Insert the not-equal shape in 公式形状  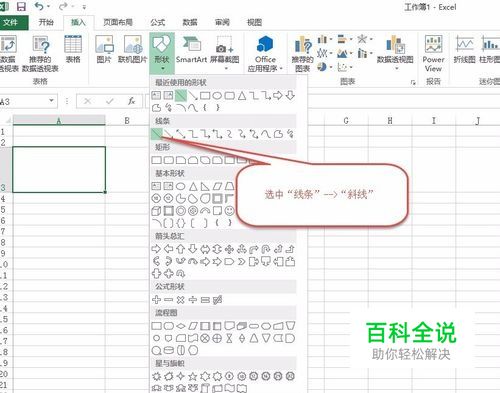pos(217,300)
